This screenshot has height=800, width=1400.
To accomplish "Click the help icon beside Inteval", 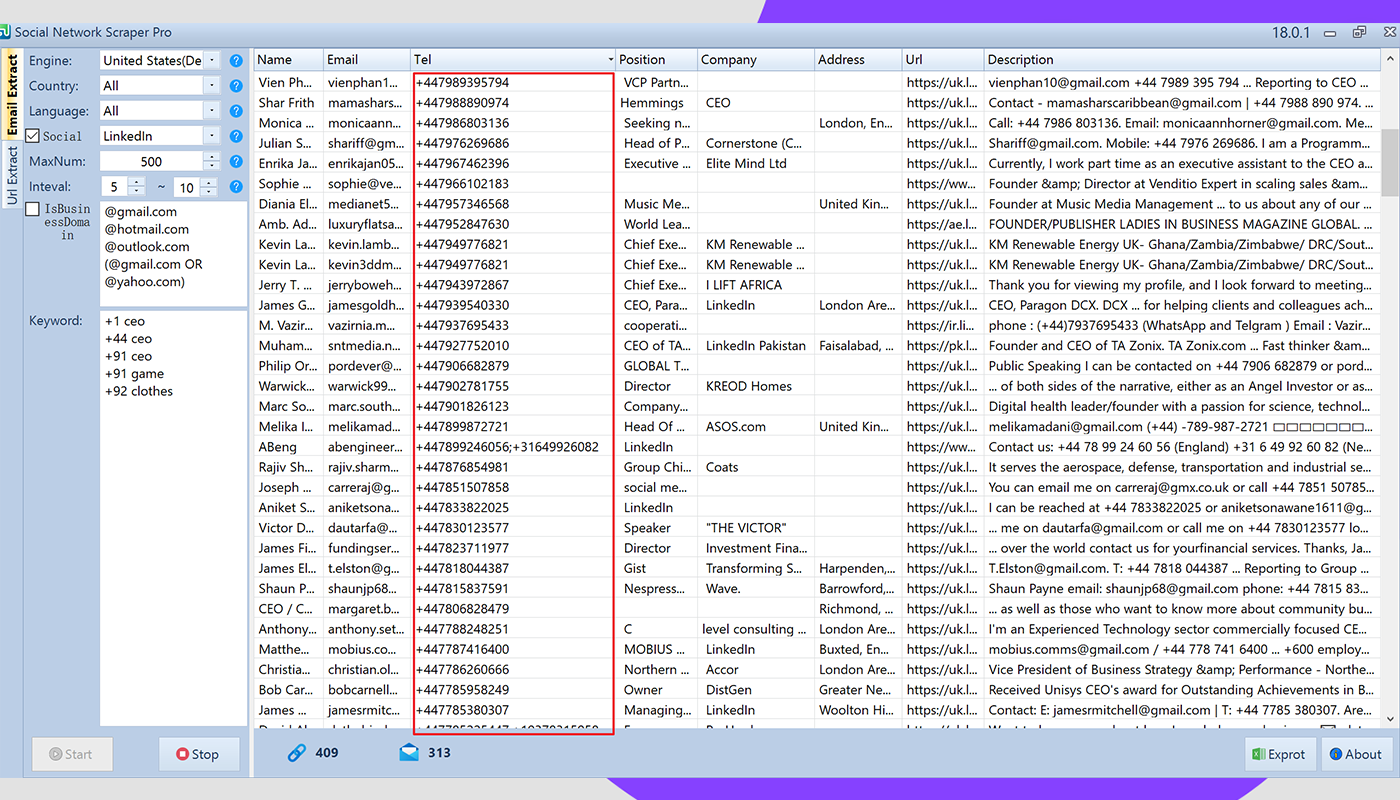I will (236, 187).
